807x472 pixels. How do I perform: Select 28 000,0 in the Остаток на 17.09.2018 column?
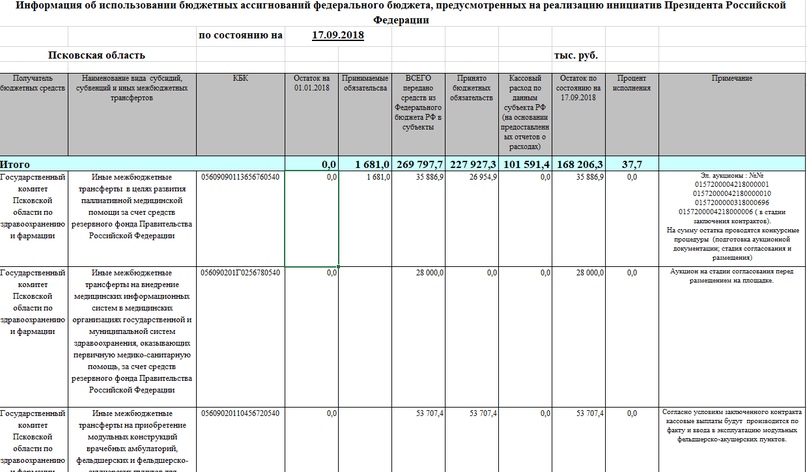[x=578, y=337]
